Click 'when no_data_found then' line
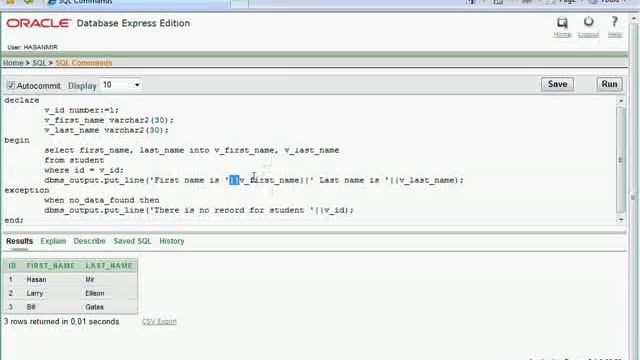Viewport: 640px width, 360px height. coord(102,200)
